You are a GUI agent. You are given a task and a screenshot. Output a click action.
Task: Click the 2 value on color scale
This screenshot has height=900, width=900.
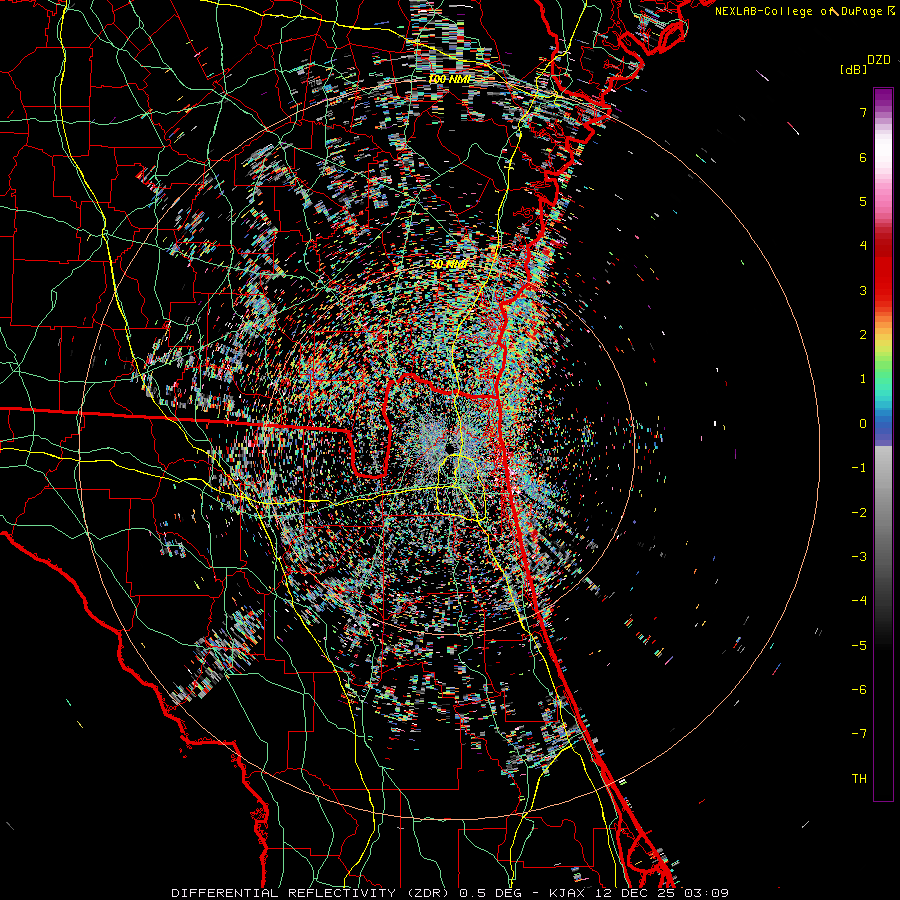point(863,335)
